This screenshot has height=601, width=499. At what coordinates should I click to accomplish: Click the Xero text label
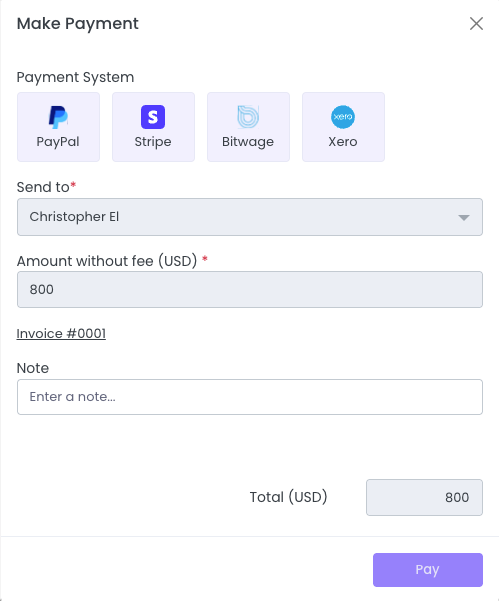click(x=343, y=142)
